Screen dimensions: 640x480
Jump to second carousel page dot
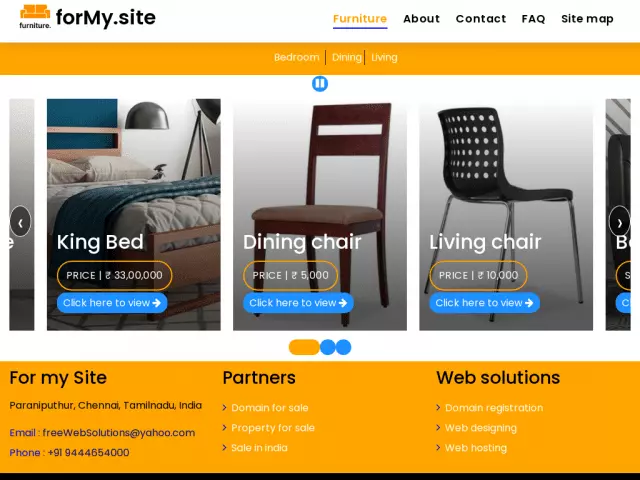click(x=327, y=347)
